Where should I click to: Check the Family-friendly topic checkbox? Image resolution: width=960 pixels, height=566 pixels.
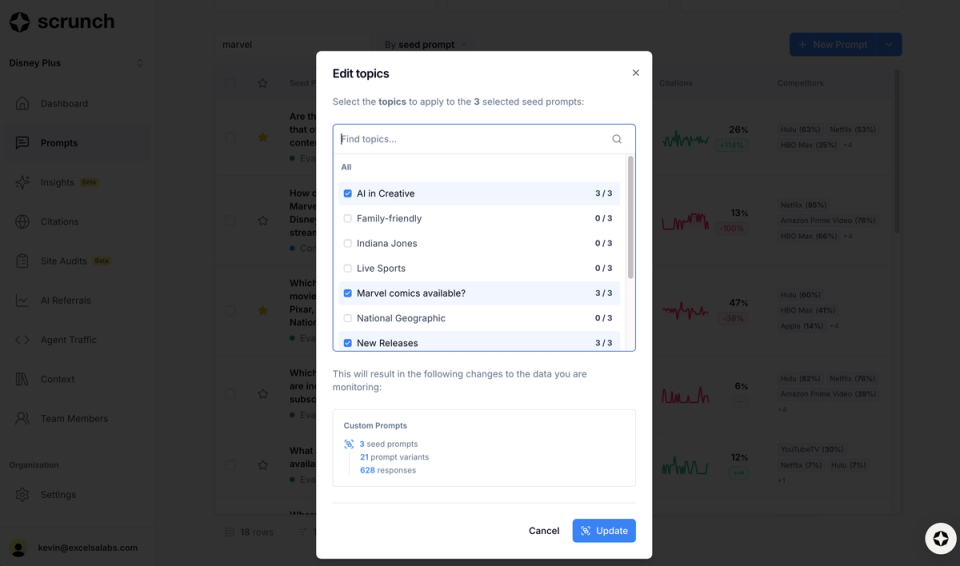[348, 219]
